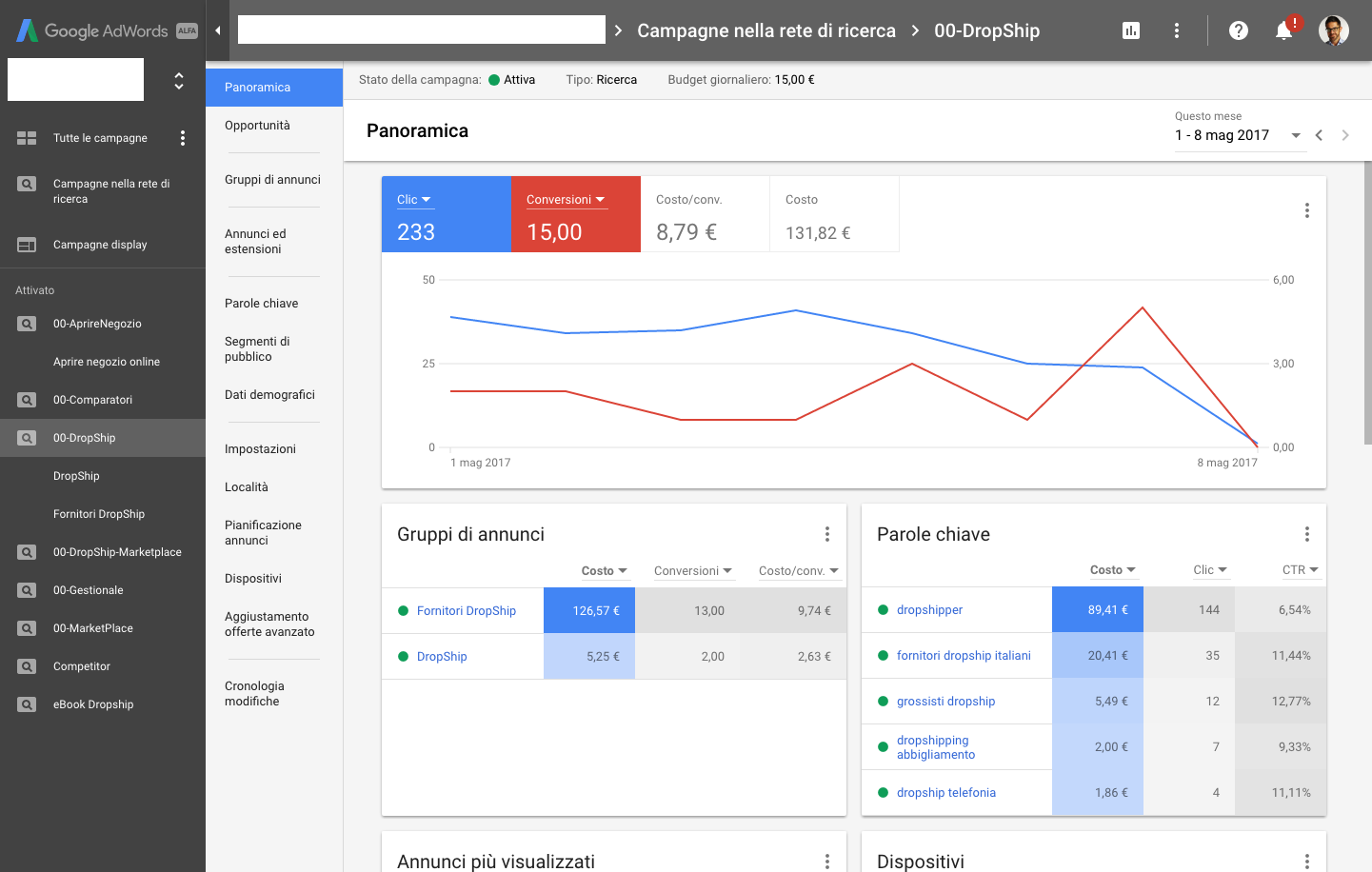Click search icon beside Competitor

tap(27, 666)
